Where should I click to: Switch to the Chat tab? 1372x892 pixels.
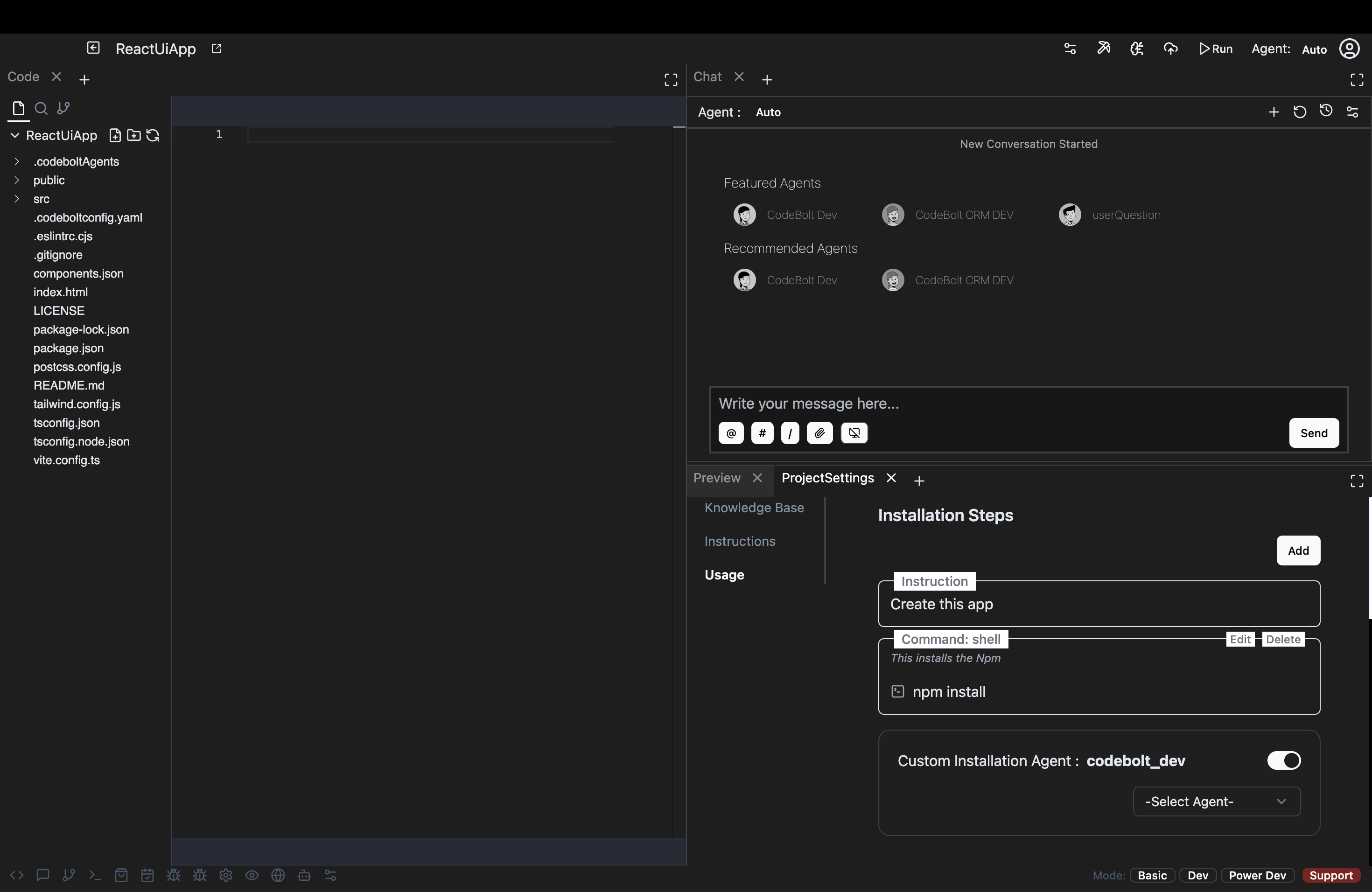click(707, 77)
